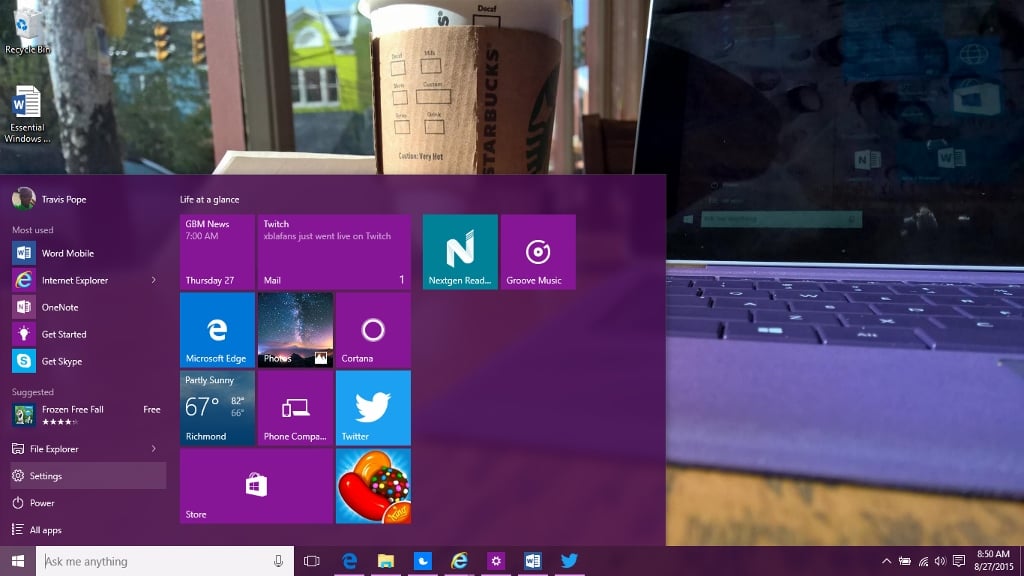This screenshot has height=576, width=1024.
Task: Expand the File Explorer jump list arrow
Action: 154,449
